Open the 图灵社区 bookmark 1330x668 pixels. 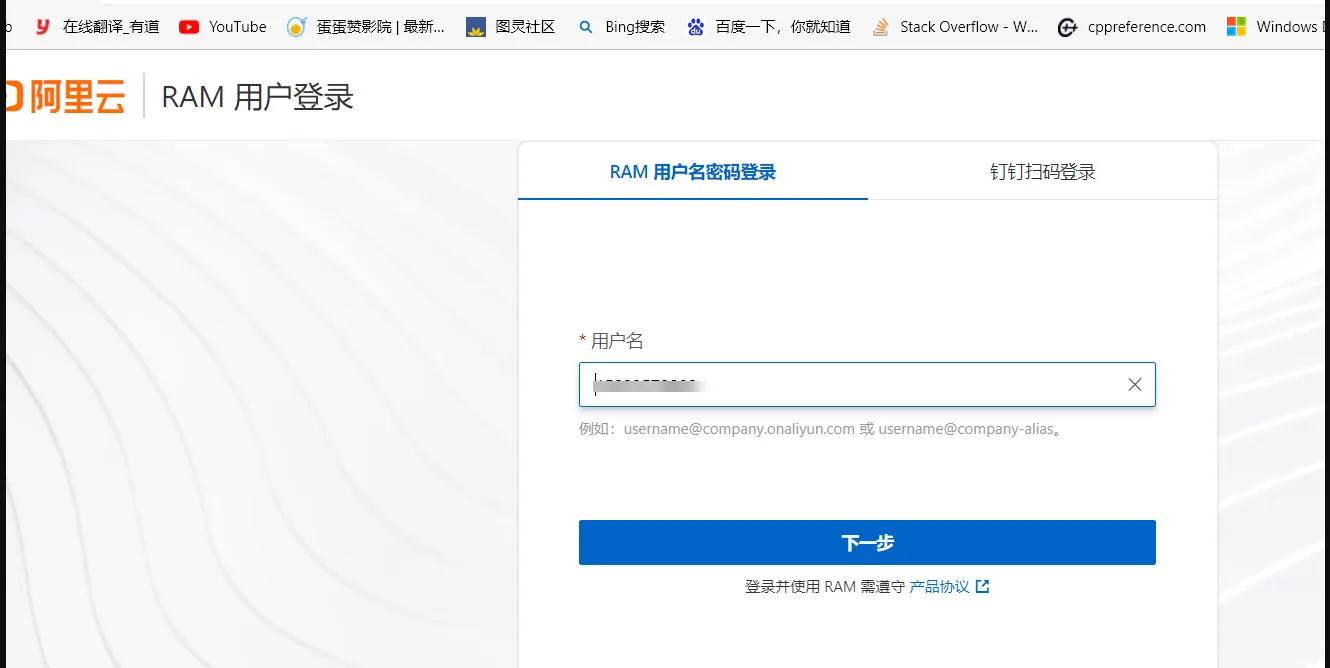coord(511,27)
